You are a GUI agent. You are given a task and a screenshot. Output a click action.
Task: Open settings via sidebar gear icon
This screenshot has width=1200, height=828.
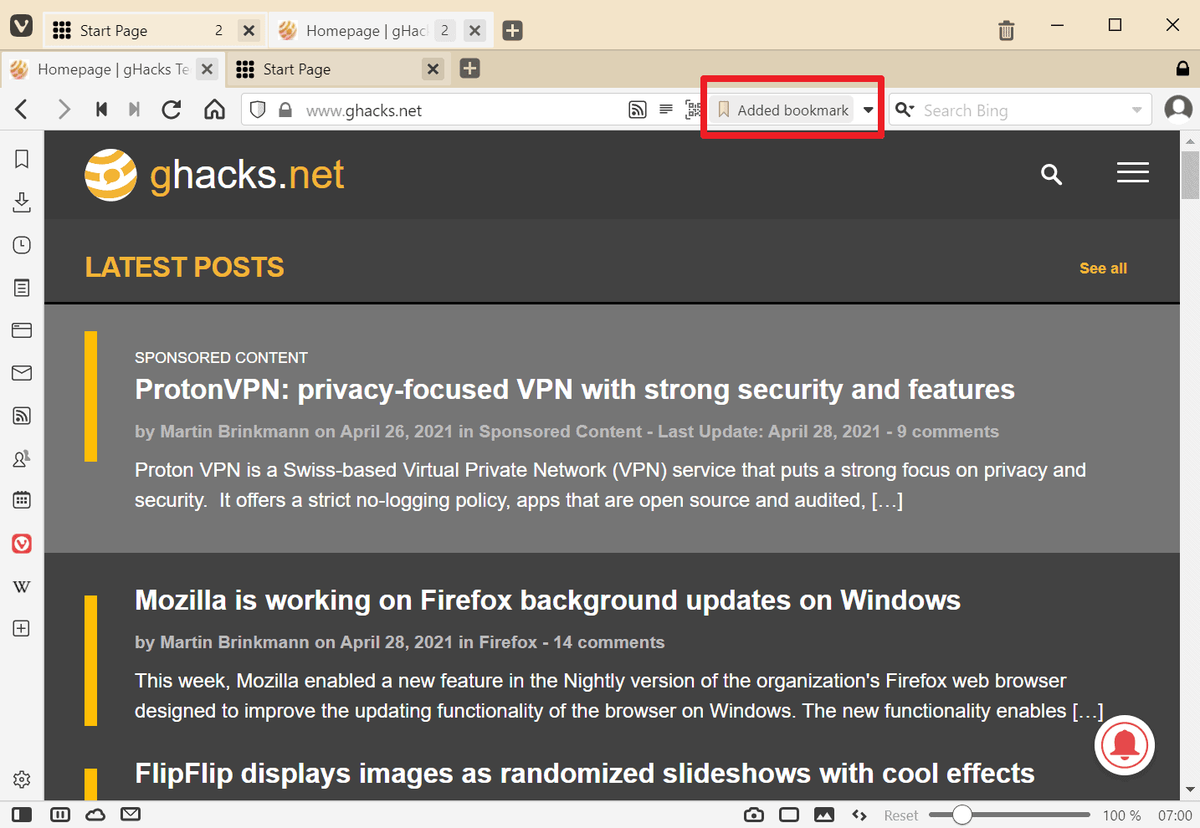22,780
